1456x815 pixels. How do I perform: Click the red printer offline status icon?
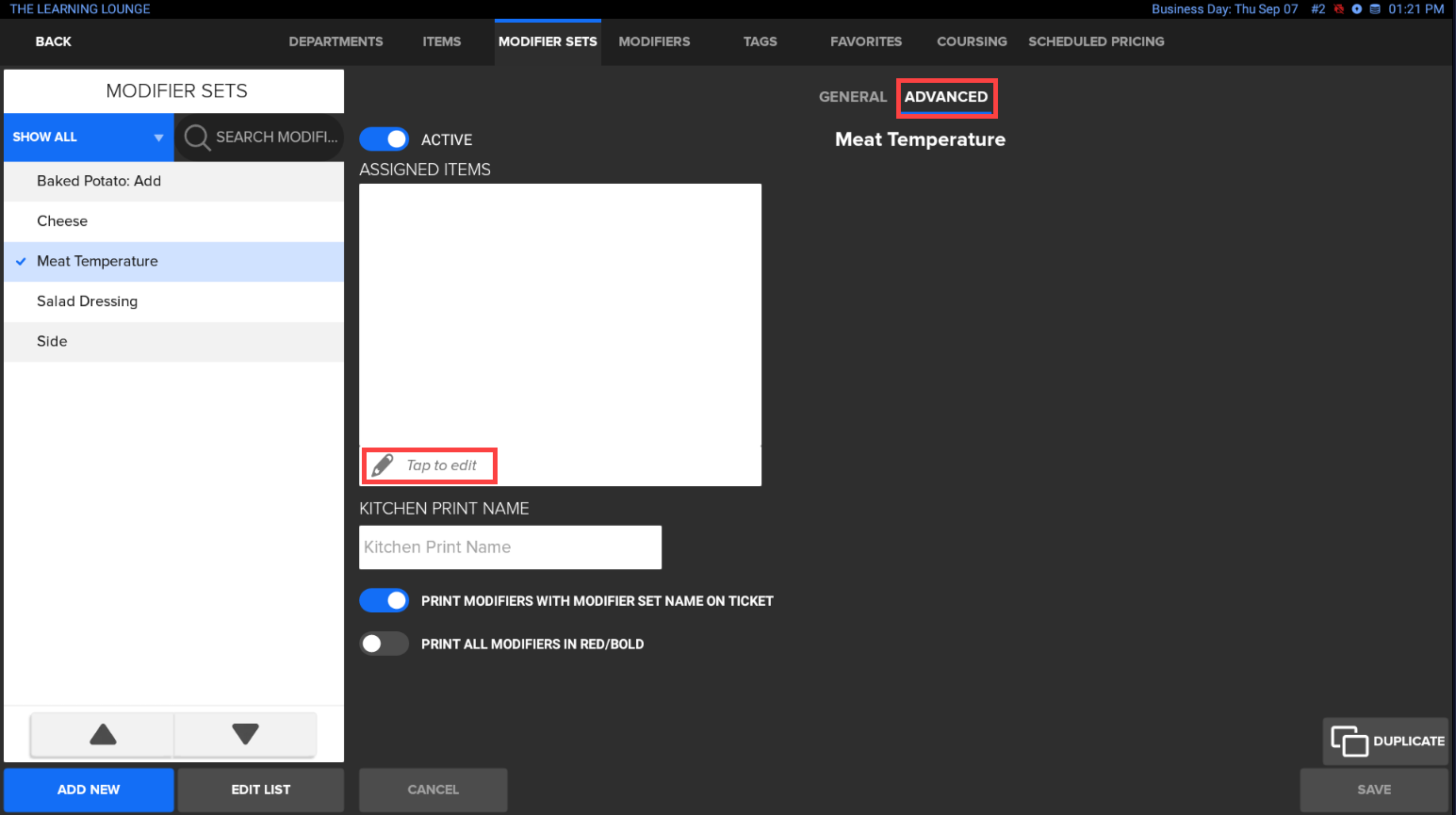[x=1338, y=9]
